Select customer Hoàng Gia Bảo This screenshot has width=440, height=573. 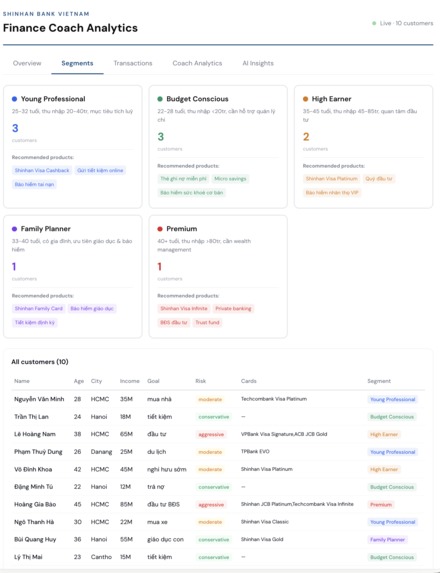[35, 504]
